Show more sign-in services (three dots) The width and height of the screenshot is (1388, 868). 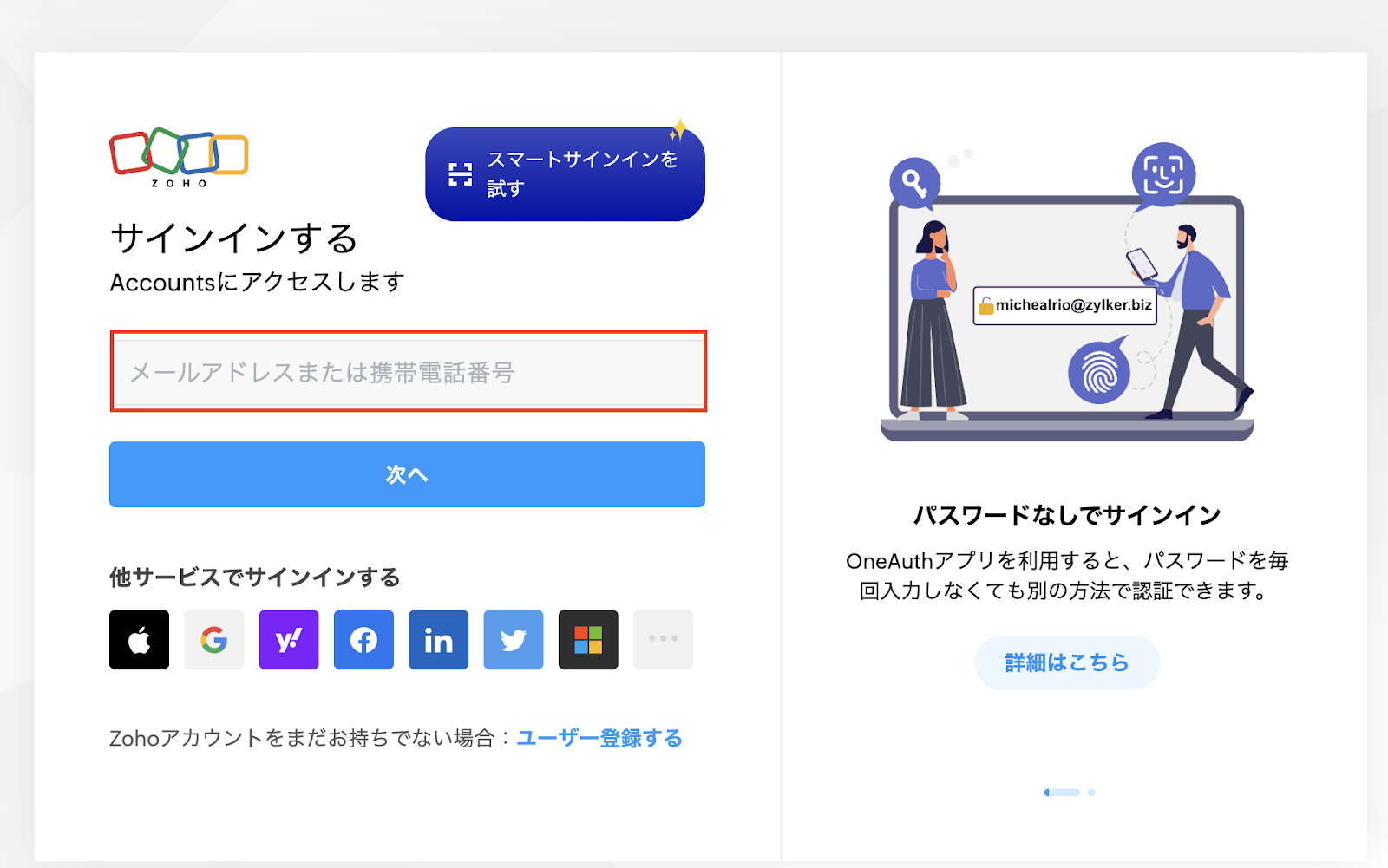[x=663, y=640]
